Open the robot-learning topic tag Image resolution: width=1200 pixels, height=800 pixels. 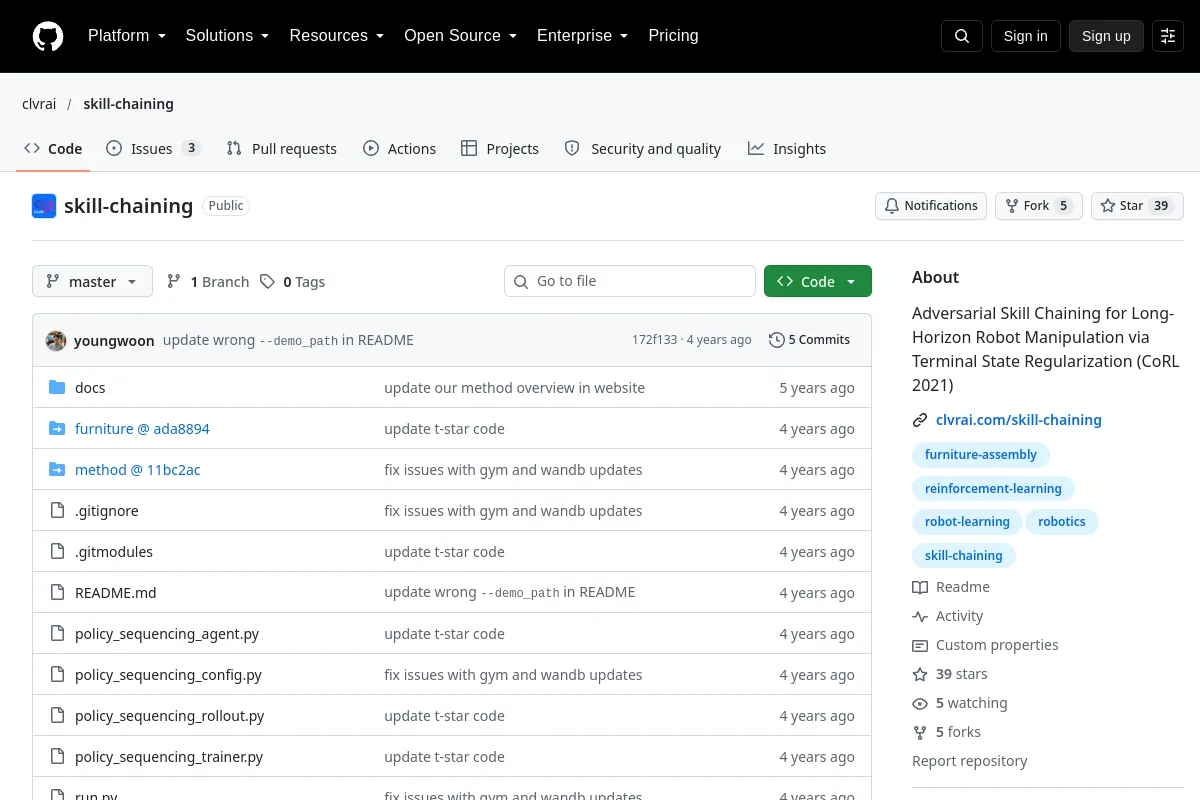click(x=967, y=522)
